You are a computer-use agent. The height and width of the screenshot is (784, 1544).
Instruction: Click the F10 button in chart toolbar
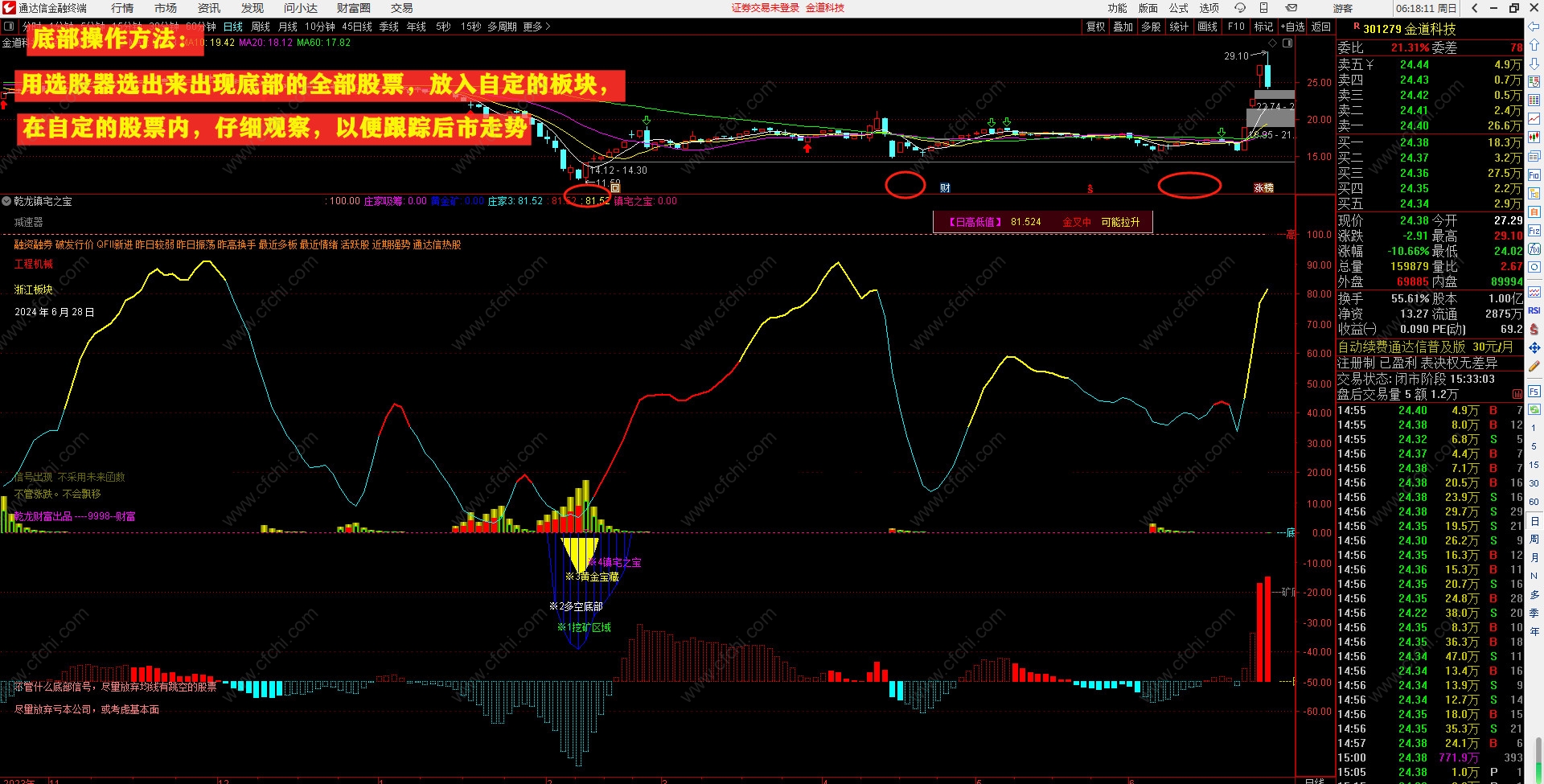(x=1236, y=27)
